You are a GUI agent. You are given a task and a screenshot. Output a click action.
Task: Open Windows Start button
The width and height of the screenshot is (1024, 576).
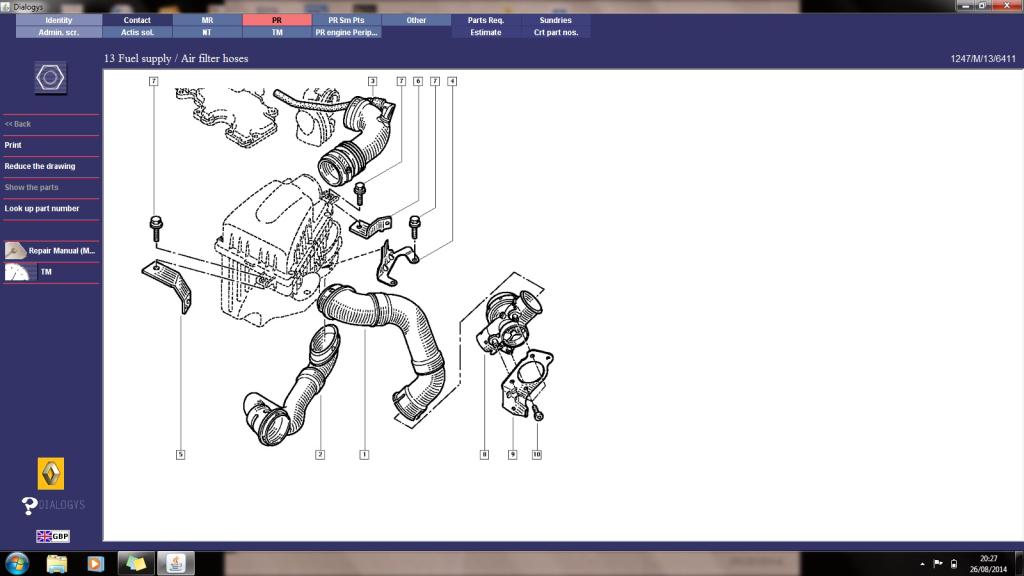[x=17, y=563]
